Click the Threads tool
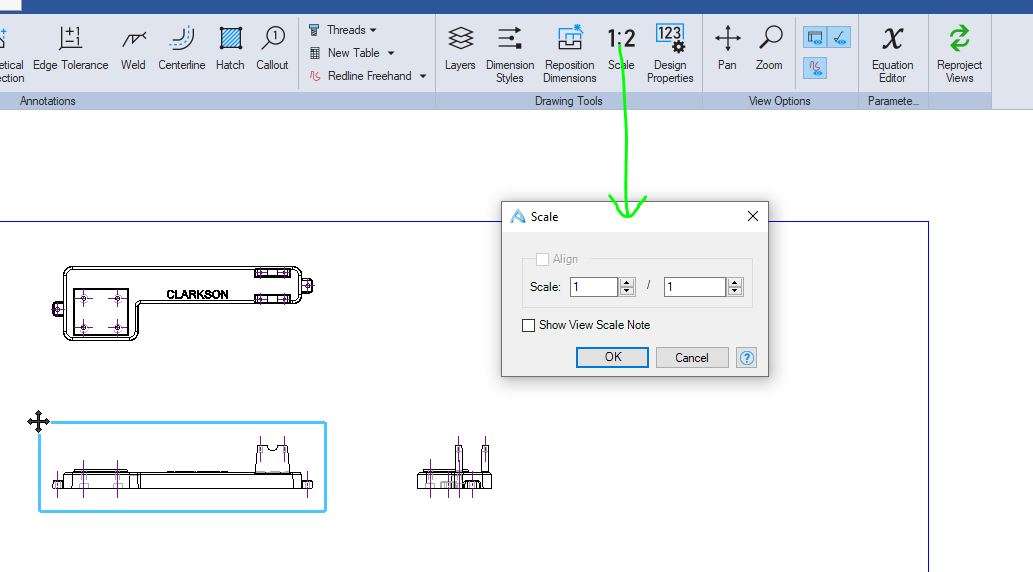The height and width of the screenshot is (572, 1033). 337,30
